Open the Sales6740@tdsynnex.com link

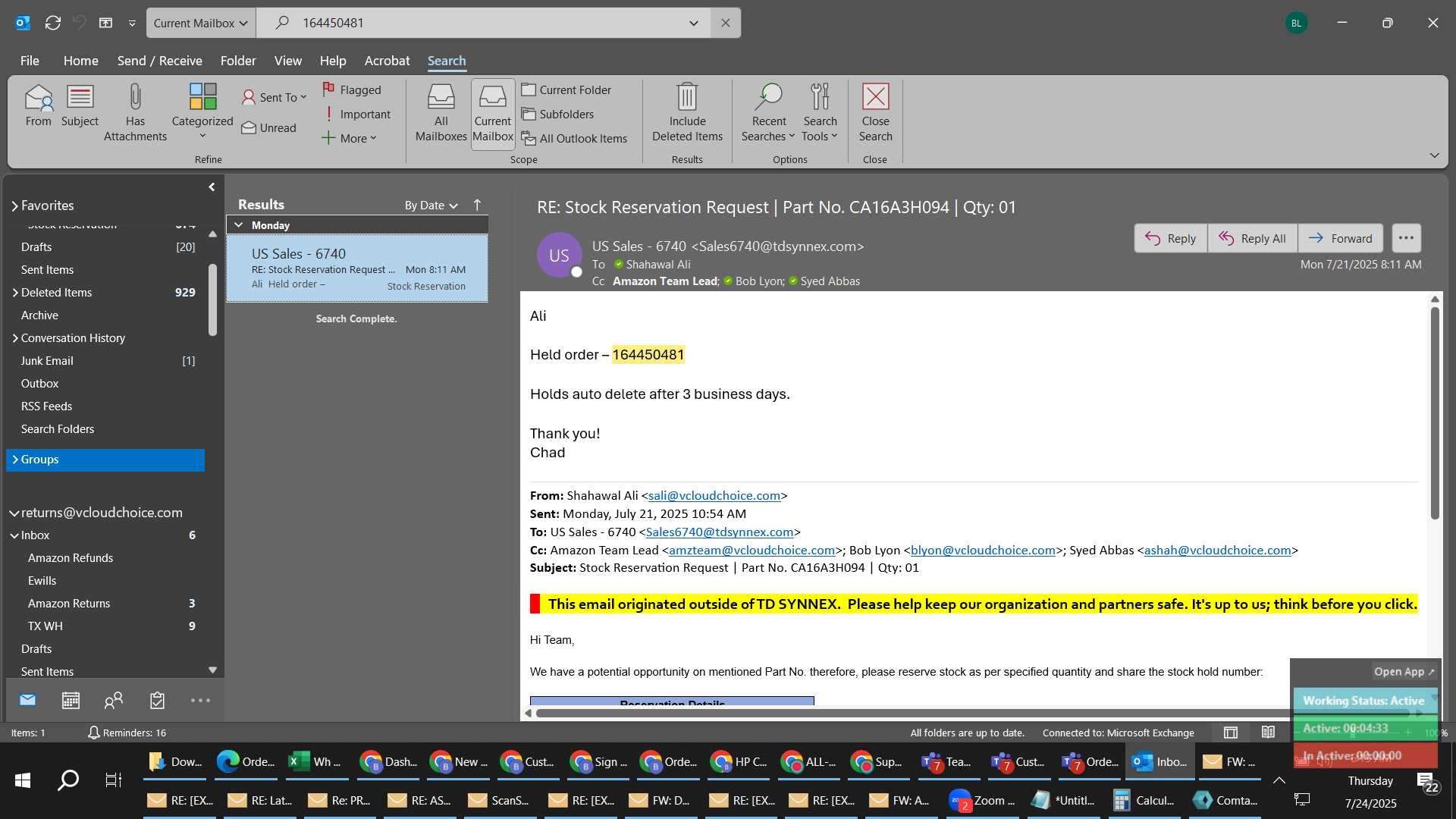point(719,532)
